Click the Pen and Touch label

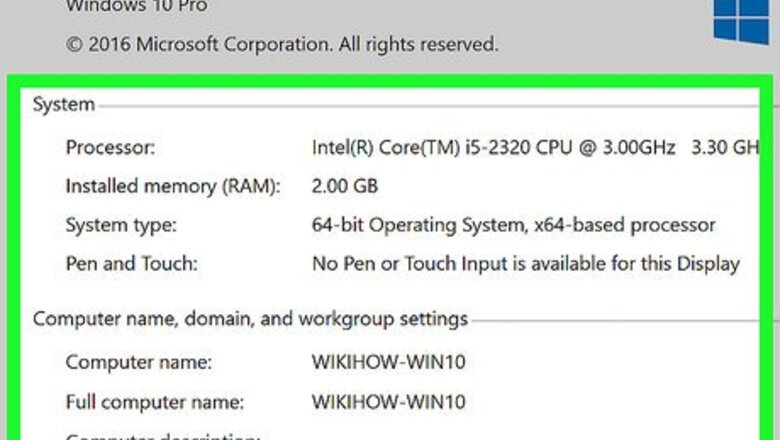click(x=132, y=264)
